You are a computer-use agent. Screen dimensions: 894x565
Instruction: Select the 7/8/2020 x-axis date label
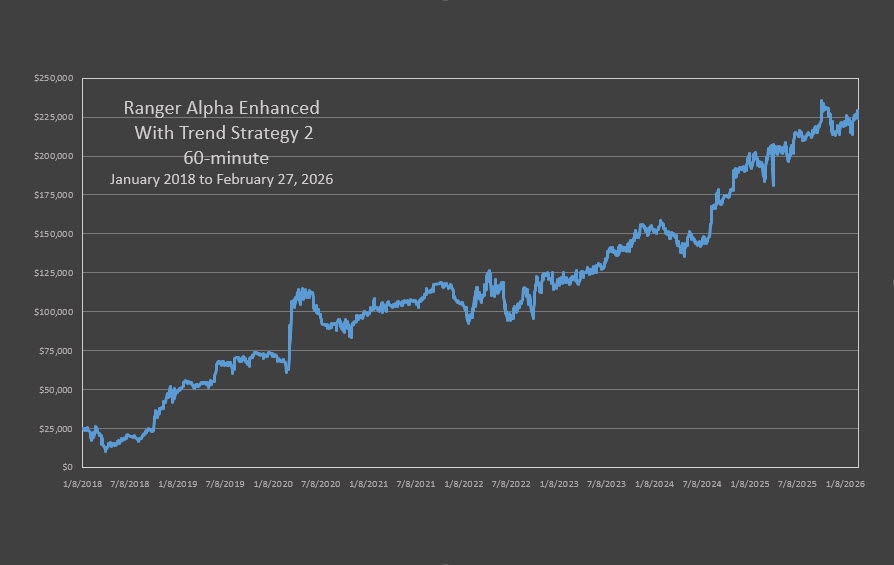[321, 484]
